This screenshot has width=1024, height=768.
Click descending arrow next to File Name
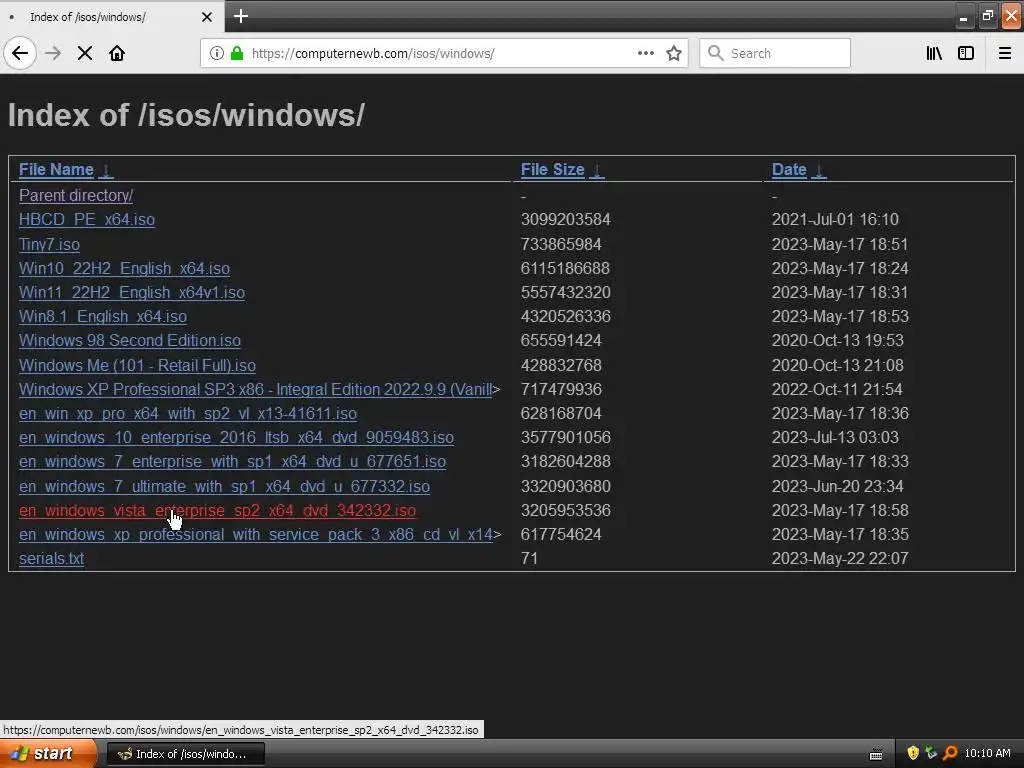(x=106, y=170)
